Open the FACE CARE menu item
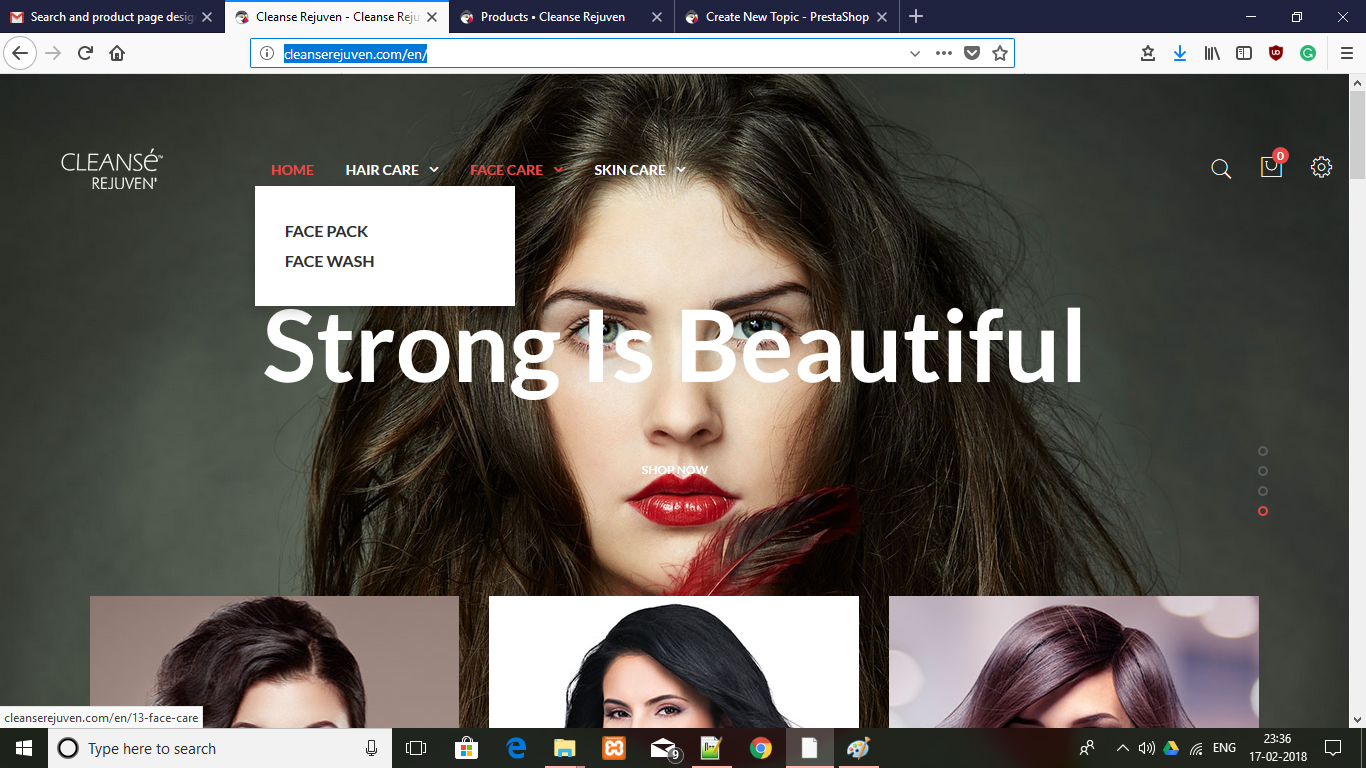 click(506, 170)
